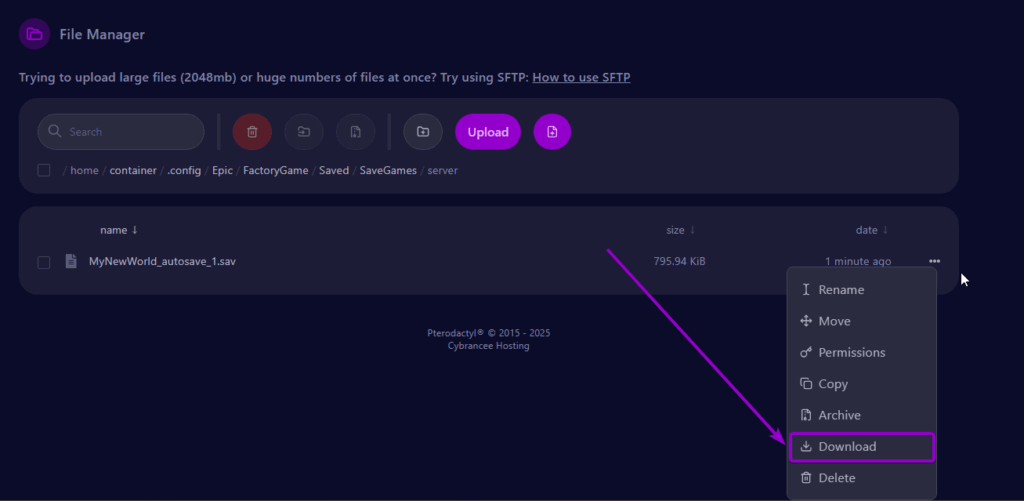Click the red trash delete toolbar button
The height and width of the screenshot is (501, 1024).
[x=252, y=132]
